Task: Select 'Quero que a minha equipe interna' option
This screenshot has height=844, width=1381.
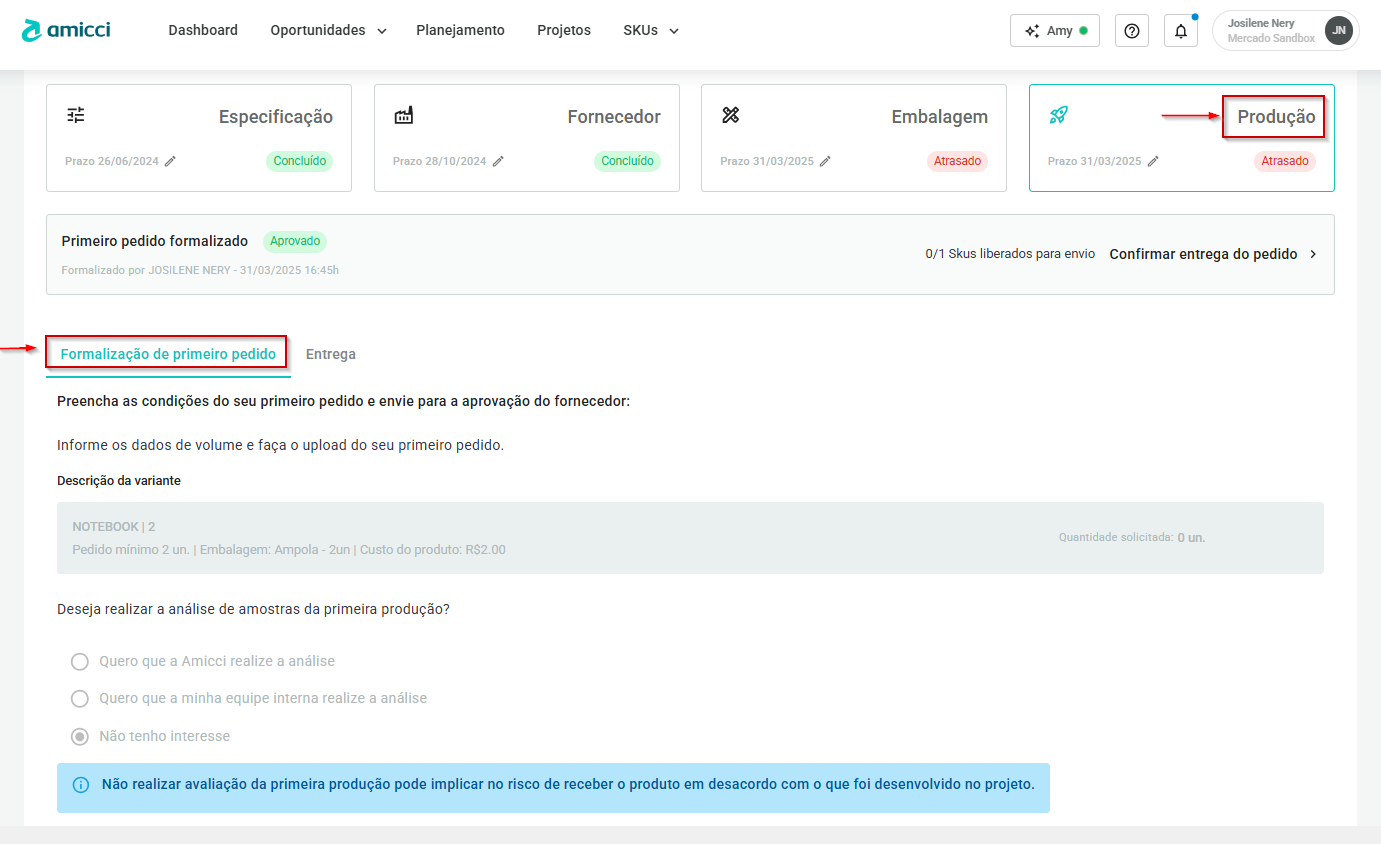Action: click(x=80, y=698)
